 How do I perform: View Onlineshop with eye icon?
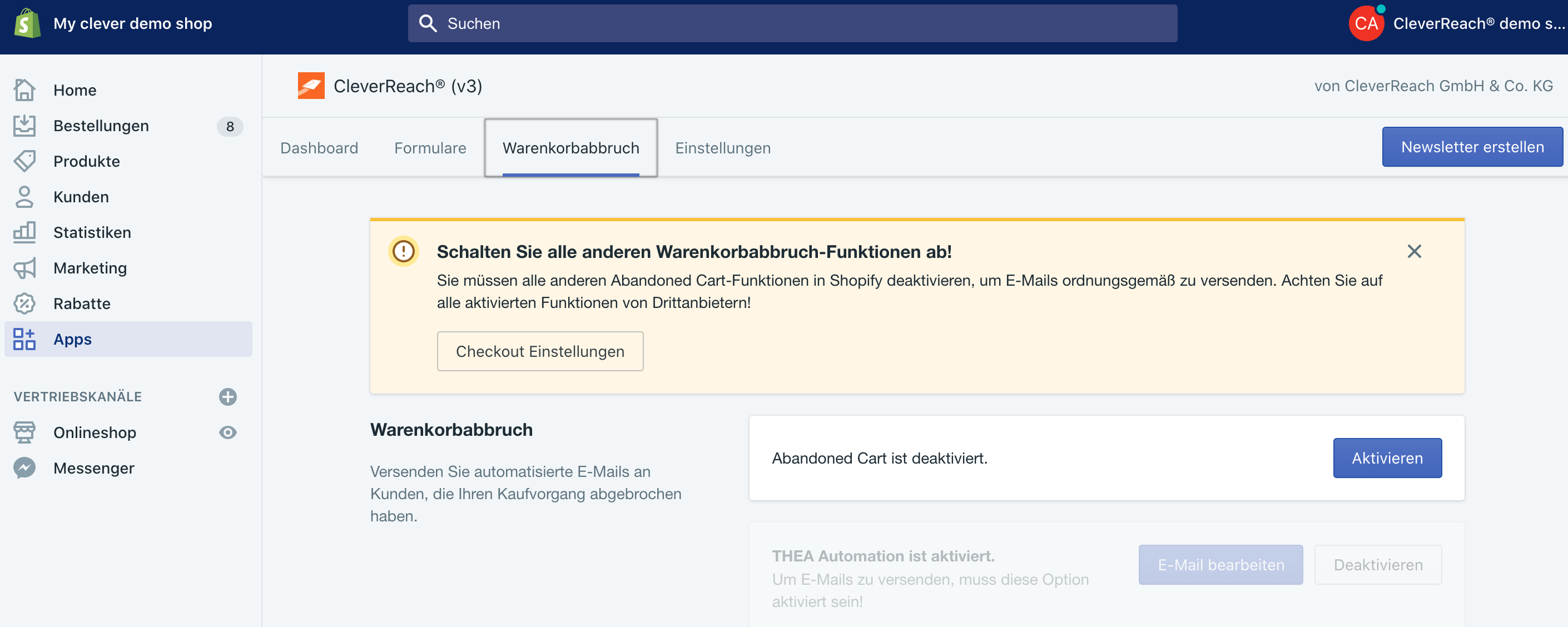[x=227, y=433]
